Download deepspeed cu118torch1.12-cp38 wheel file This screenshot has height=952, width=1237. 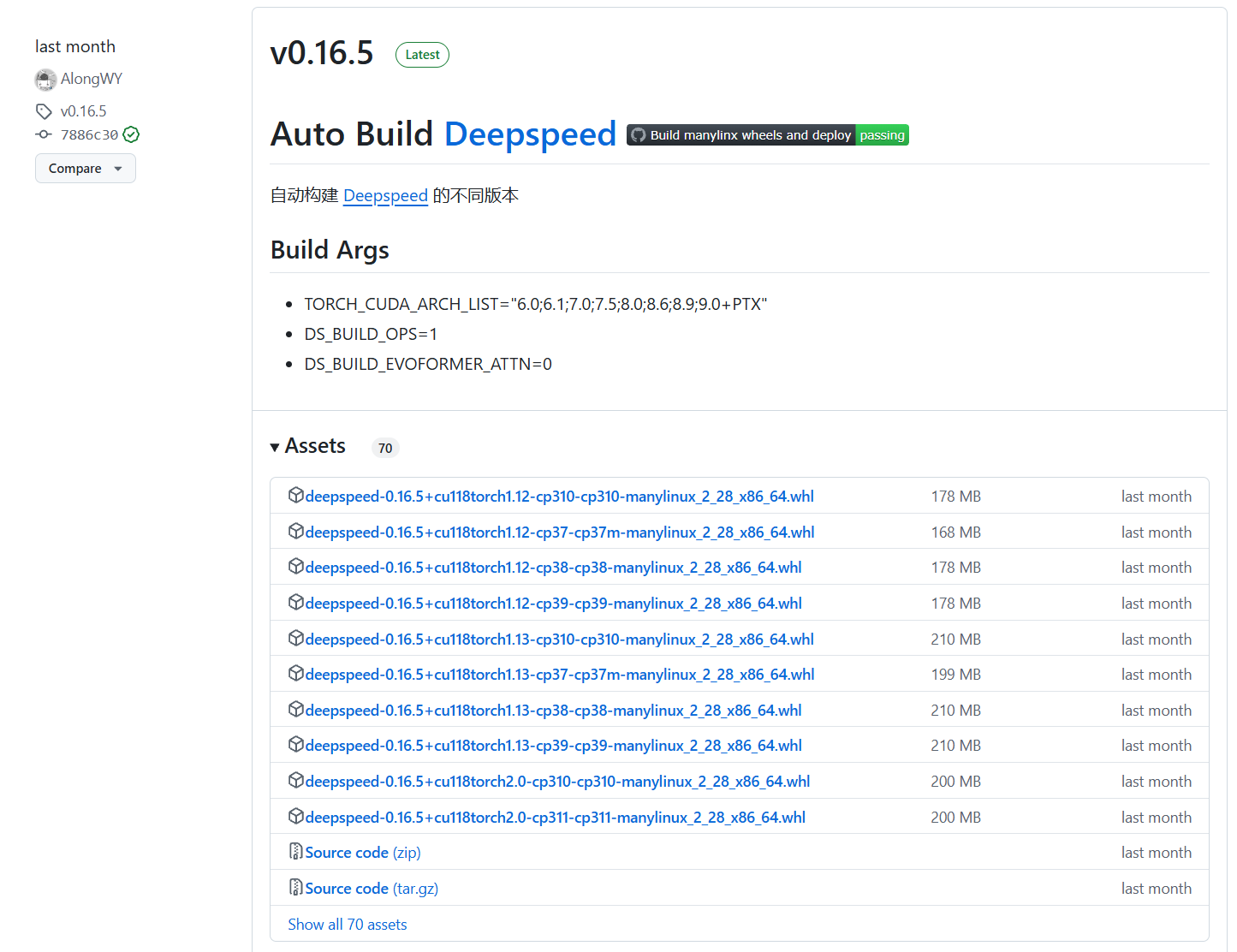554,568
